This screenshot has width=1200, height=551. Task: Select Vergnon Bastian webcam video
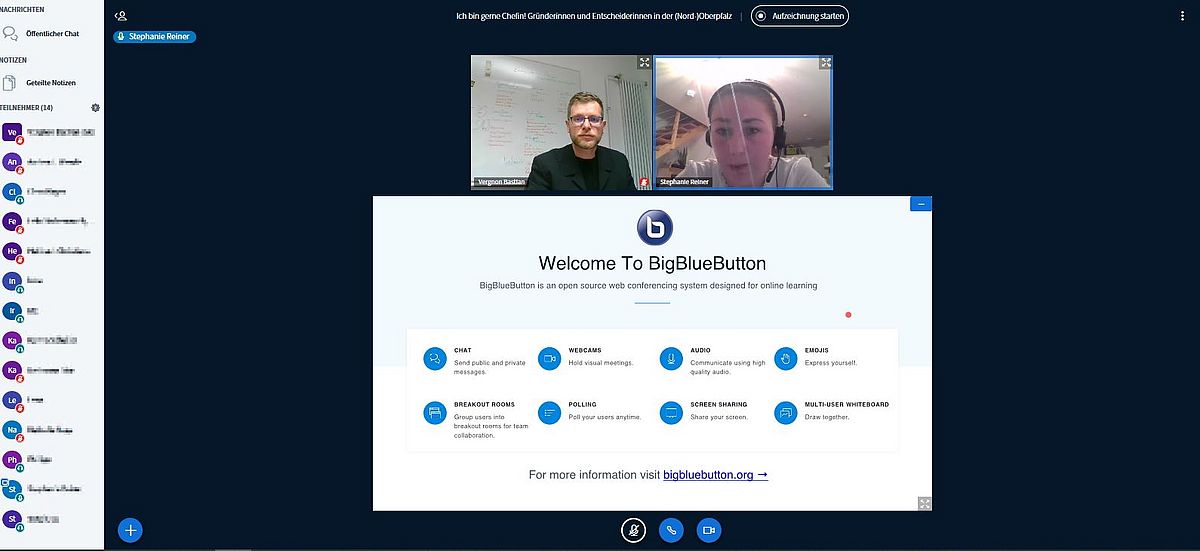coord(561,123)
